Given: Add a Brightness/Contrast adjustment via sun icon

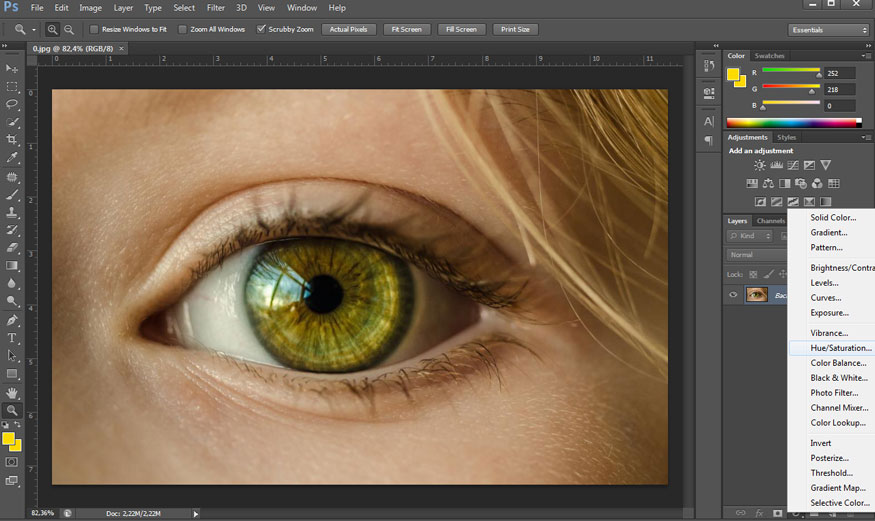Looking at the screenshot, I should pos(760,165).
